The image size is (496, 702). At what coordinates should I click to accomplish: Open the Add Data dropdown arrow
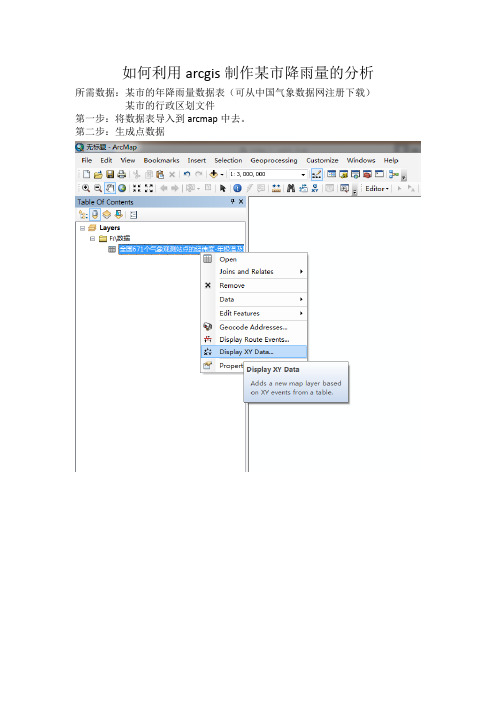[x=222, y=175]
